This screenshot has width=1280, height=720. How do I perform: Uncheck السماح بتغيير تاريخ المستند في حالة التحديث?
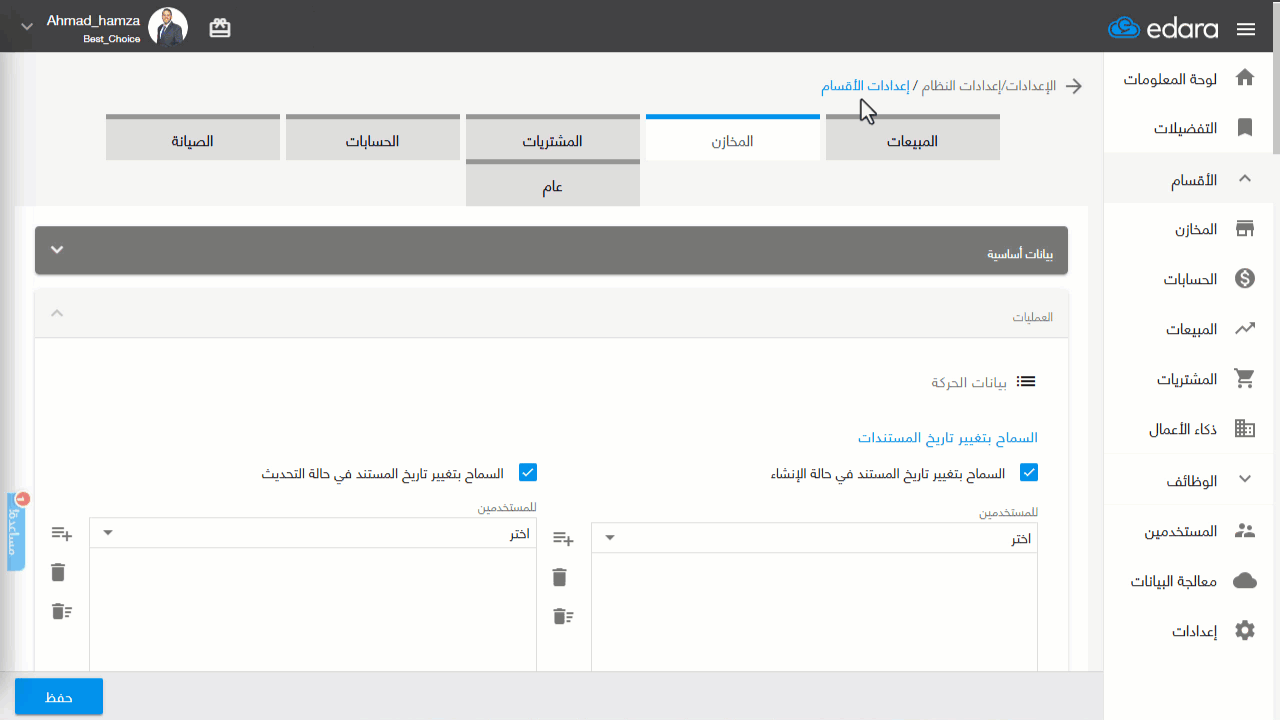click(528, 472)
